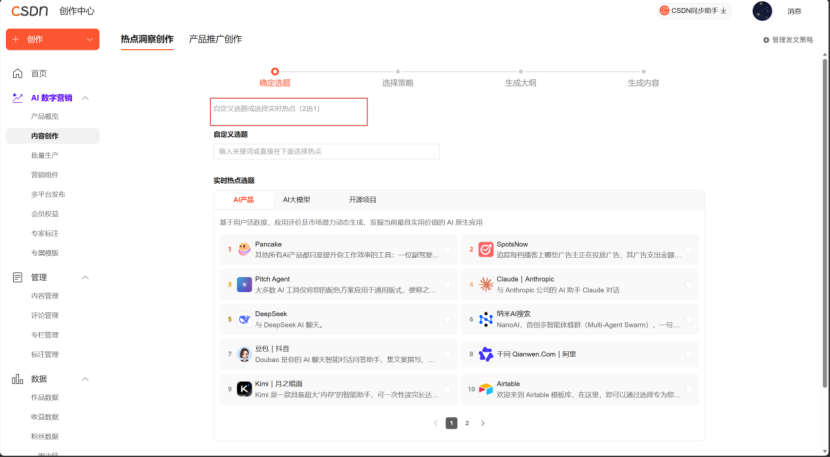
Task: Open 多平台发布 in sidebar
Action: [48, 194]
